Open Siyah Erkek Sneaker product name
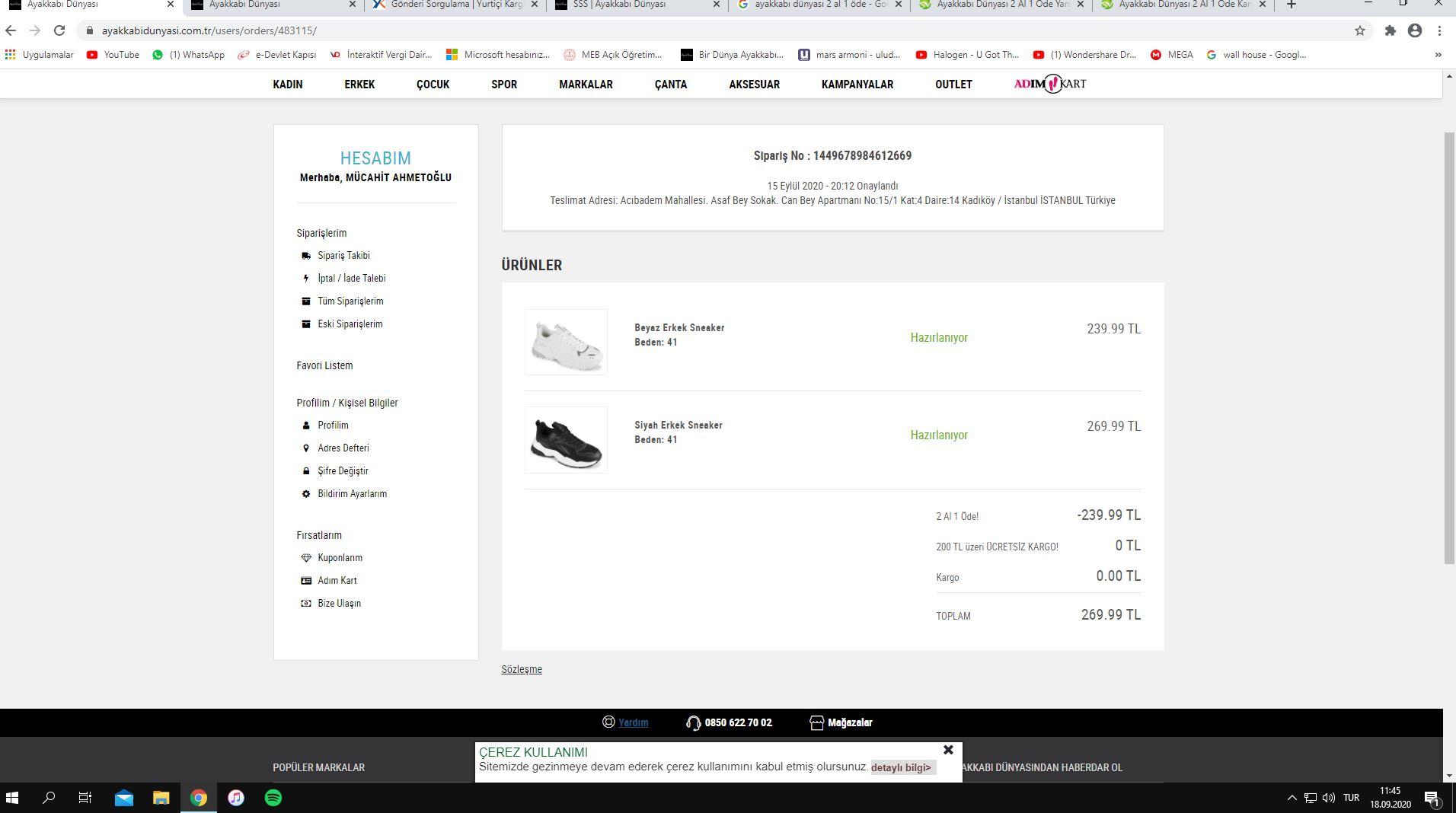This screenshot has height=813, width=1456. [x=679, y=426]
